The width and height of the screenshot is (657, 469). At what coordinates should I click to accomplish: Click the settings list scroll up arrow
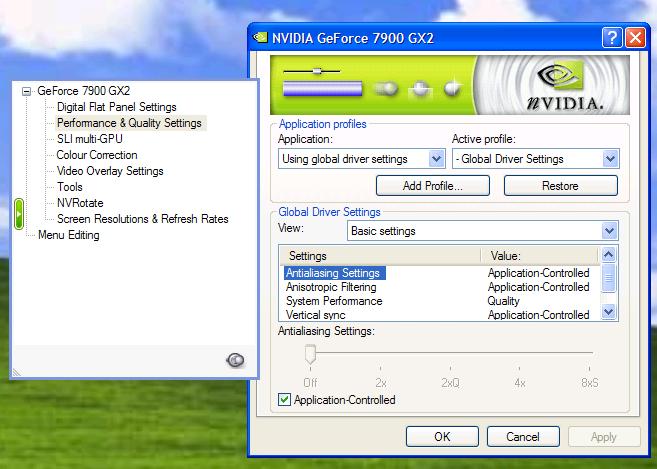(x=609, y=254)
